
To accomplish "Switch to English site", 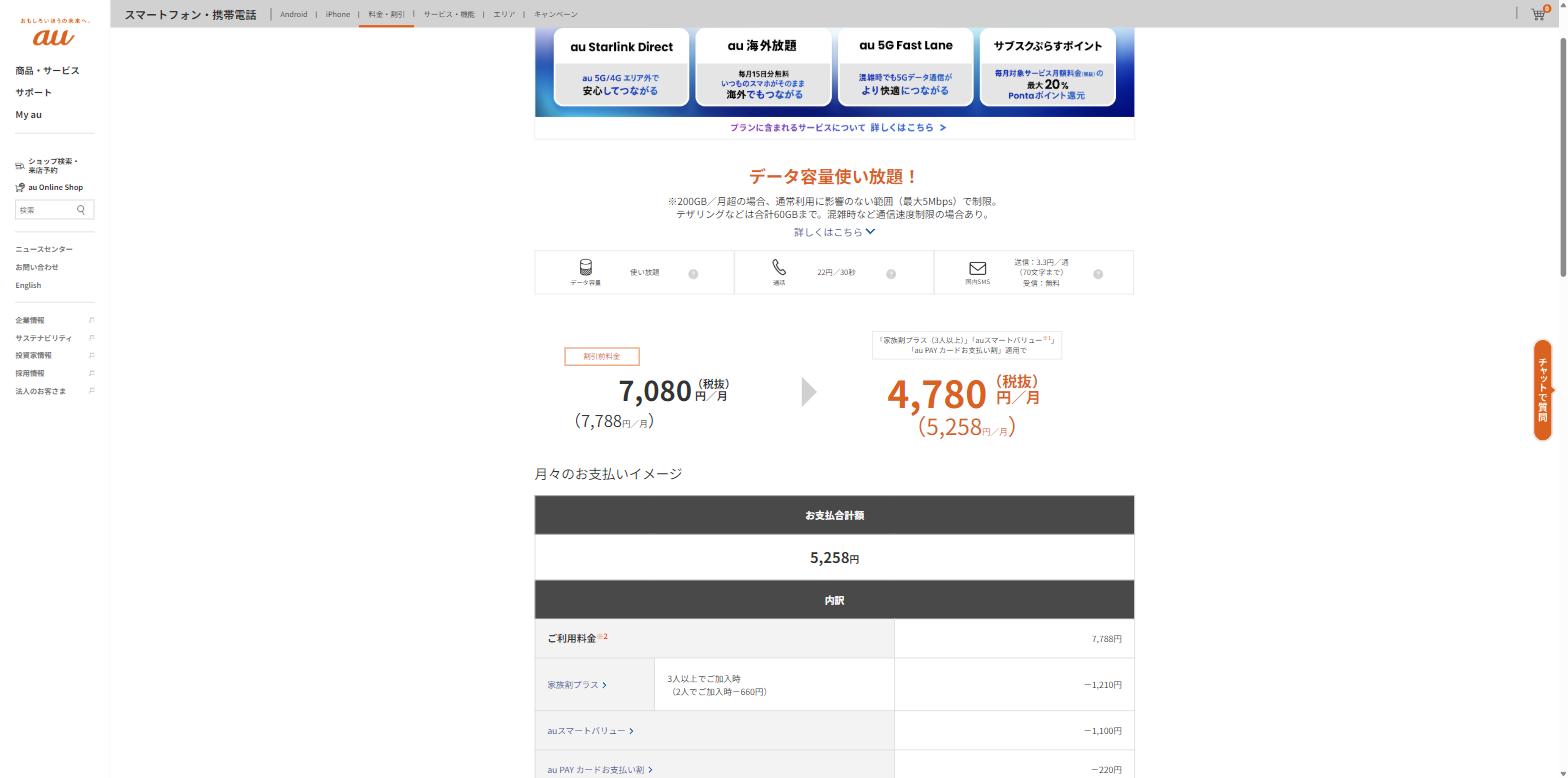I will pos(28,285).
